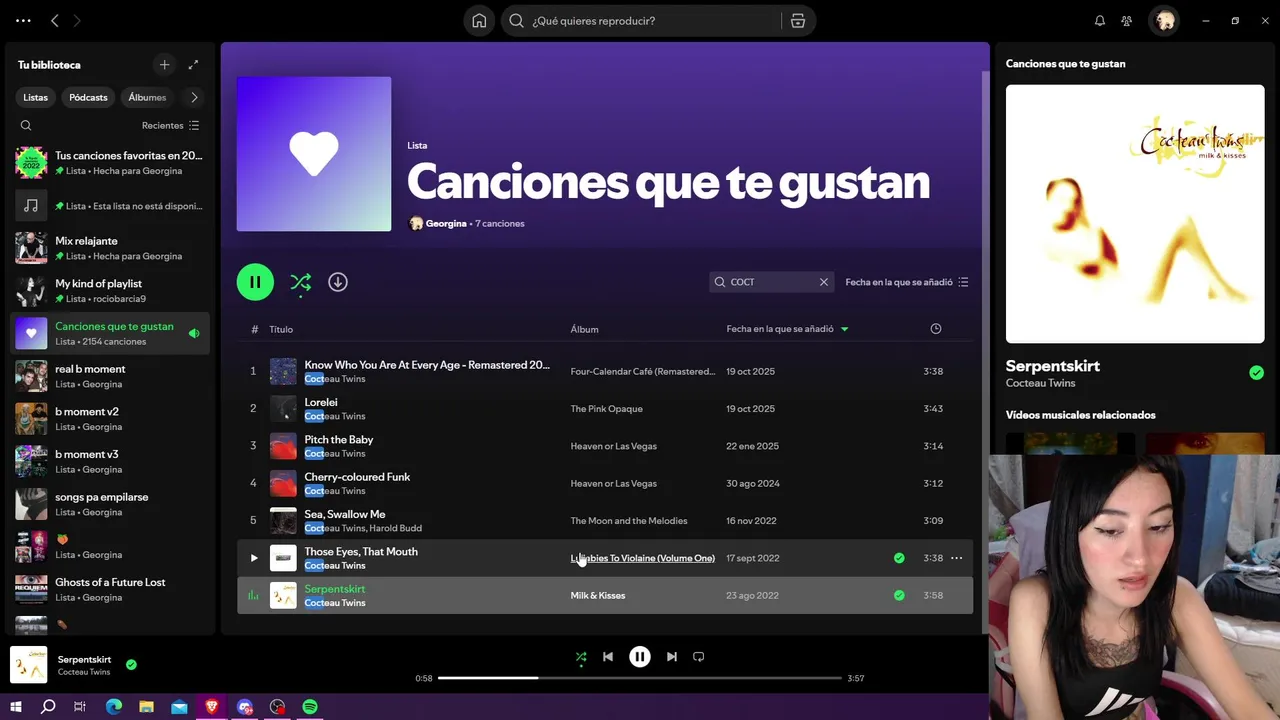
Task: Open Brave browser from the taskbar
Action: pyautogui.click(x=212, y=707)
